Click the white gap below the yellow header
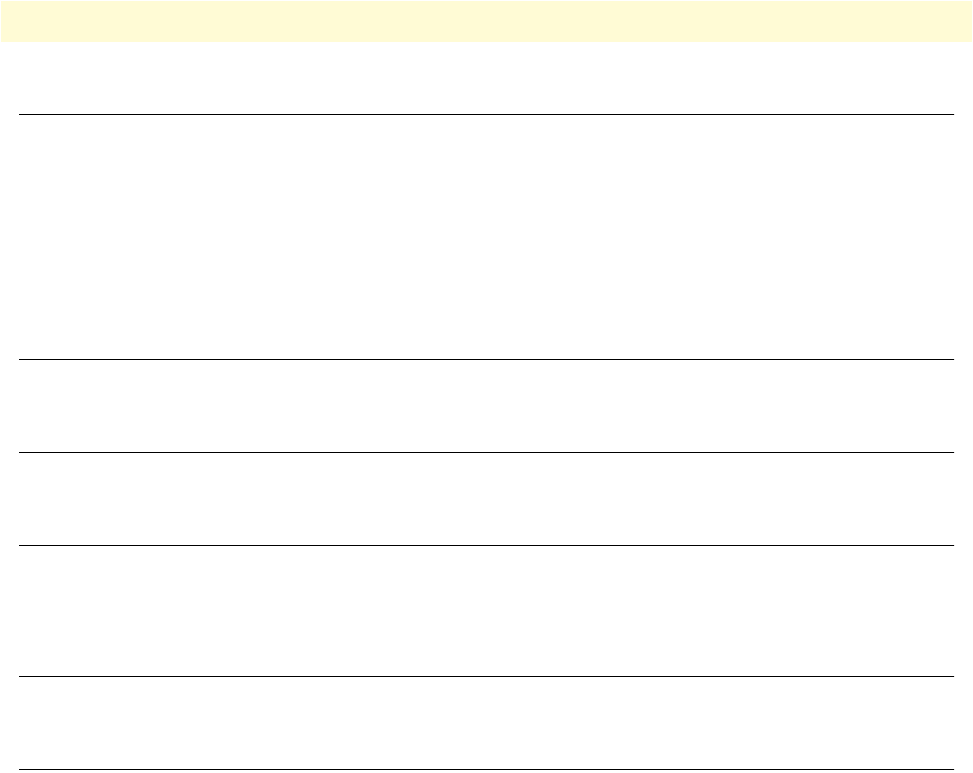This screenshot has height=773, width=973. [486, 78]
